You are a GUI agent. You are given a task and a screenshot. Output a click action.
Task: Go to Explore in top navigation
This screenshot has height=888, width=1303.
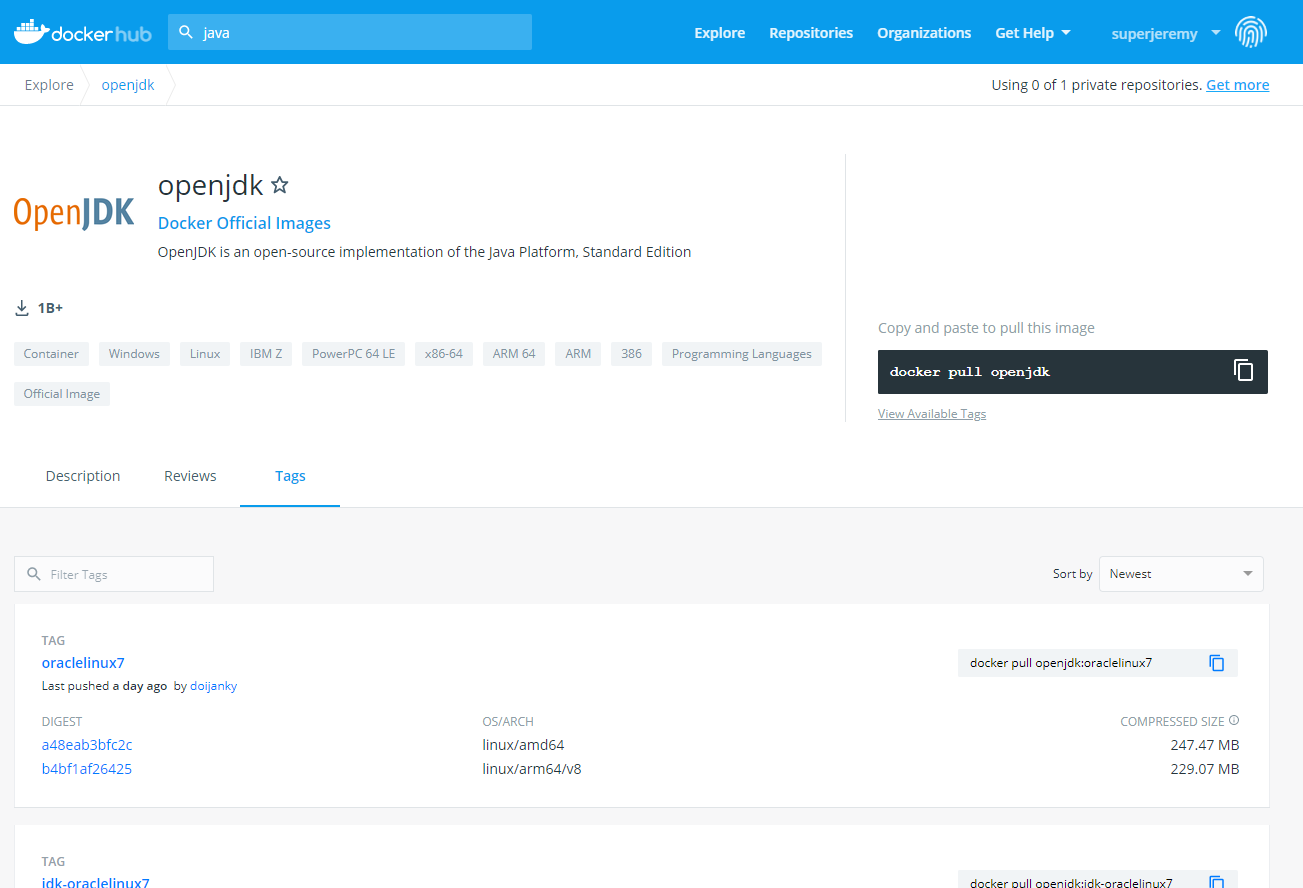click(720, 33)
